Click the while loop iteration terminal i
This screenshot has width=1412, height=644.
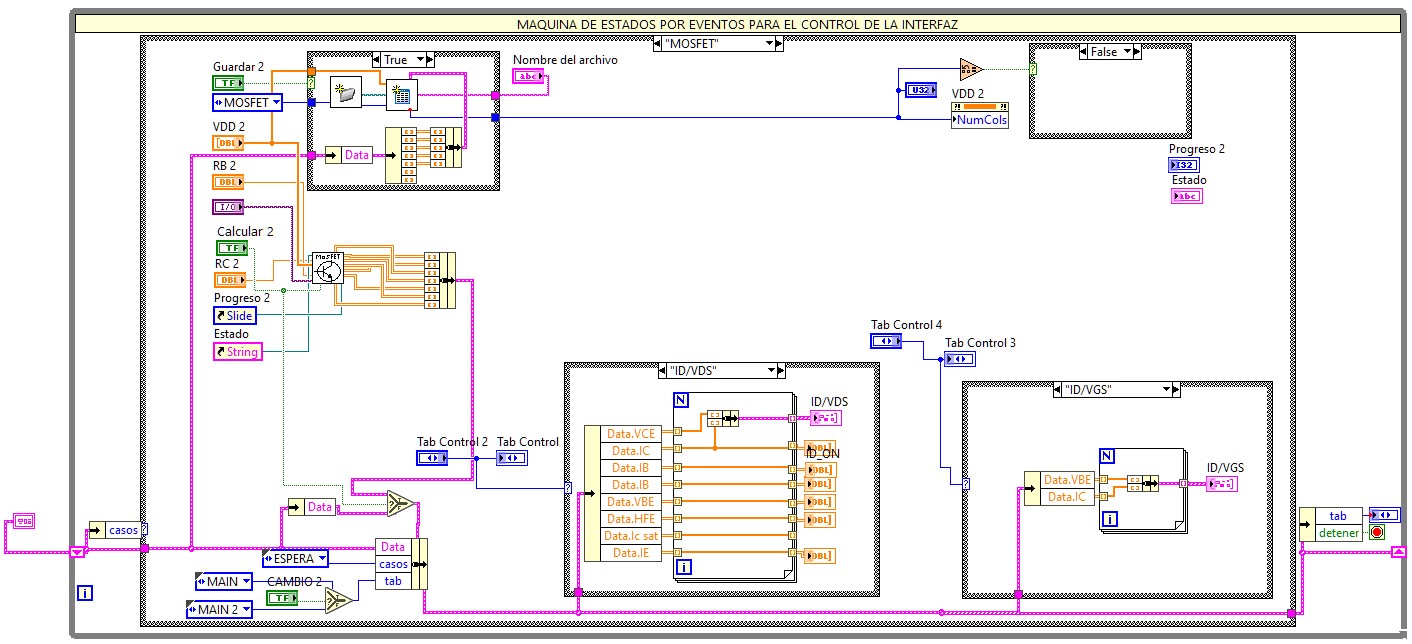pyautogui.click(x=85, y=594)
